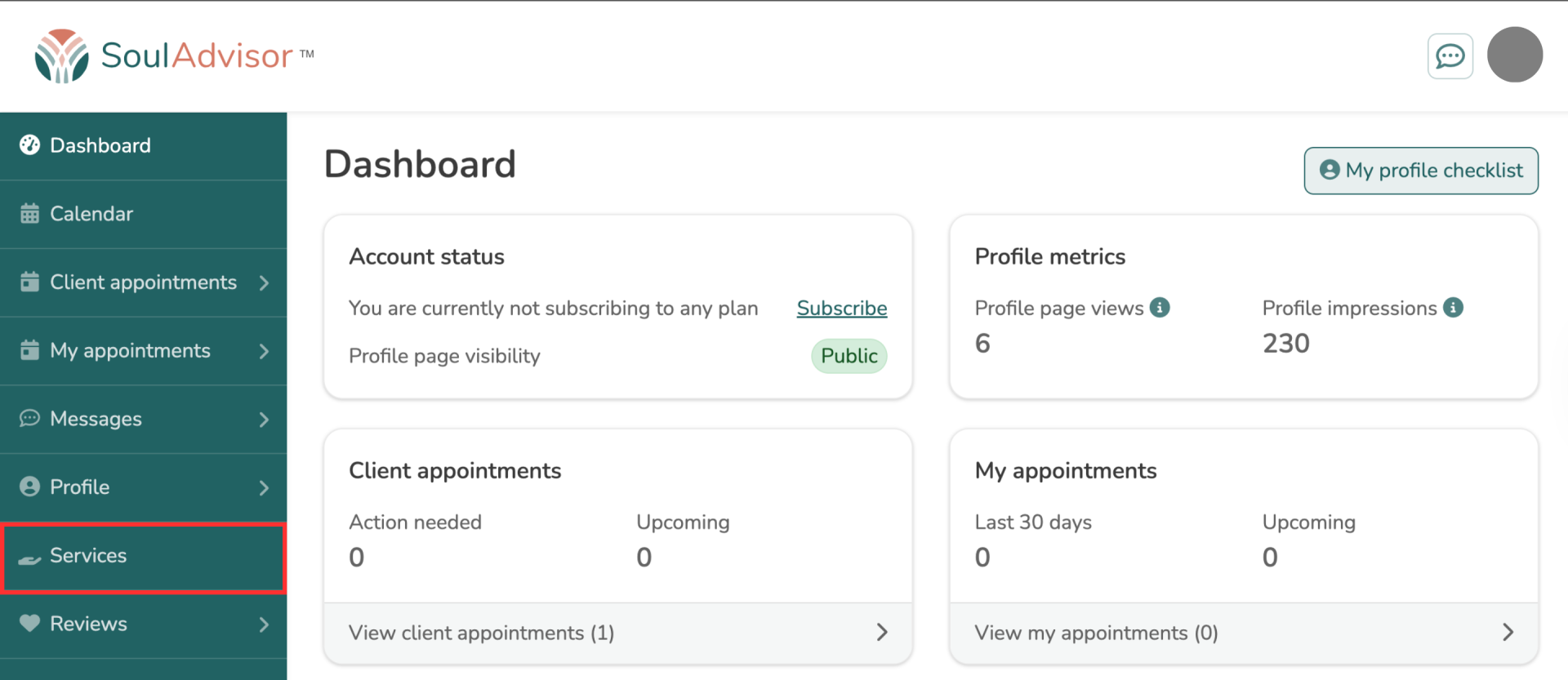
Task: Click the gray user avatar circle
Action: [1514, 55]
